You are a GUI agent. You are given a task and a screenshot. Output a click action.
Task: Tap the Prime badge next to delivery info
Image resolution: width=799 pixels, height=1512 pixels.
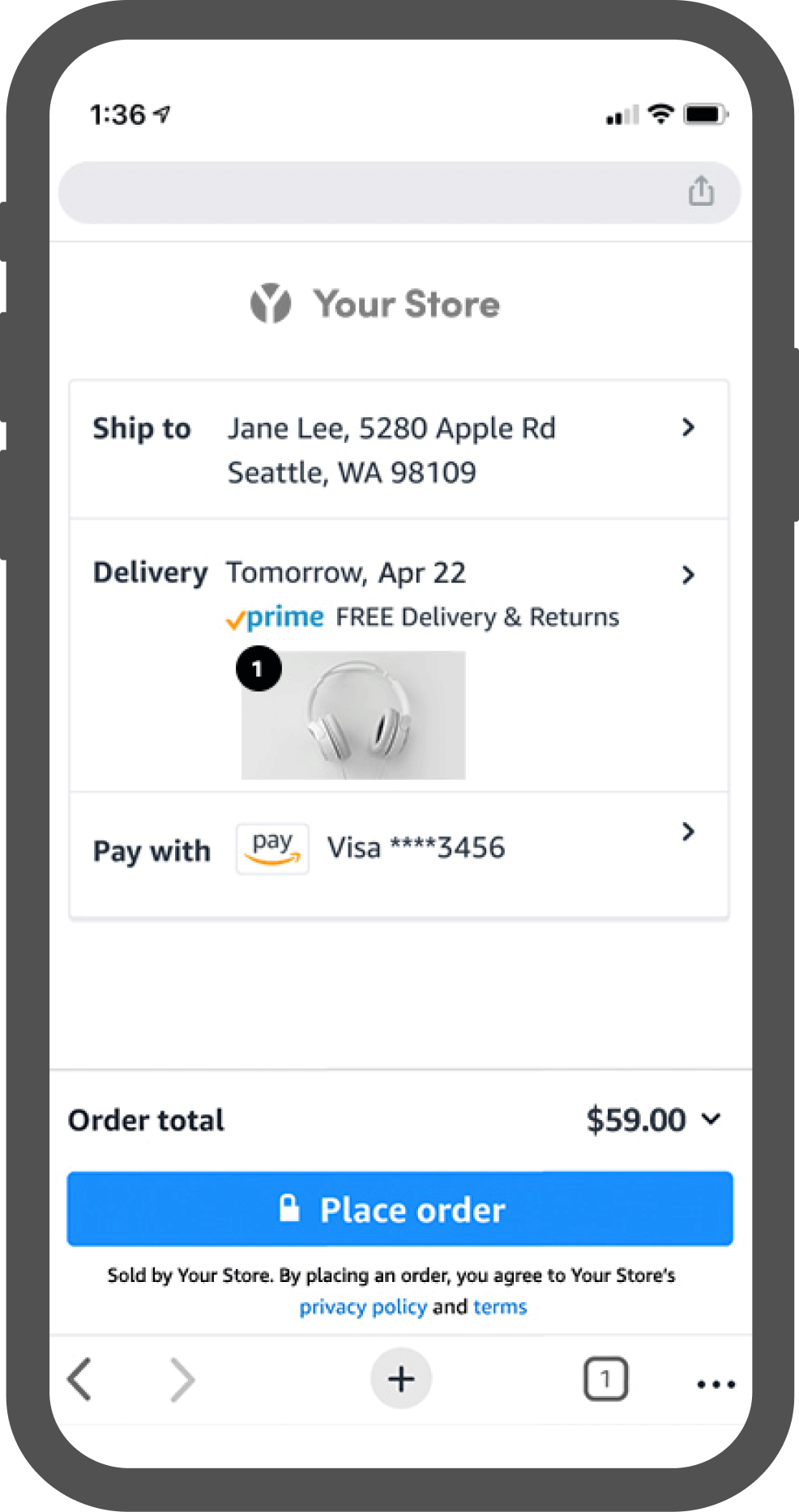coord(274,617)
